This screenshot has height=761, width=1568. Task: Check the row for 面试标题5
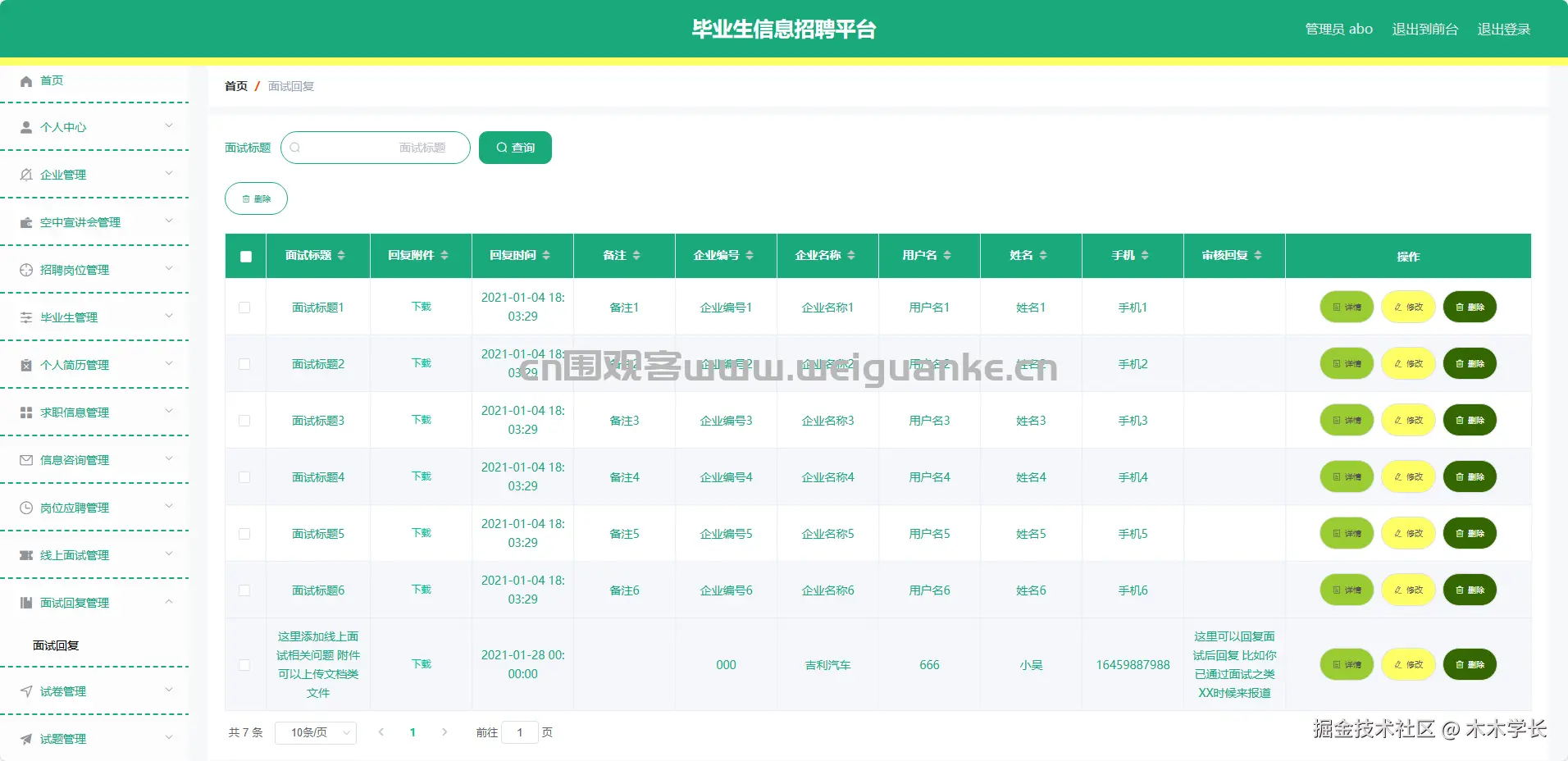tap(244, 534)
